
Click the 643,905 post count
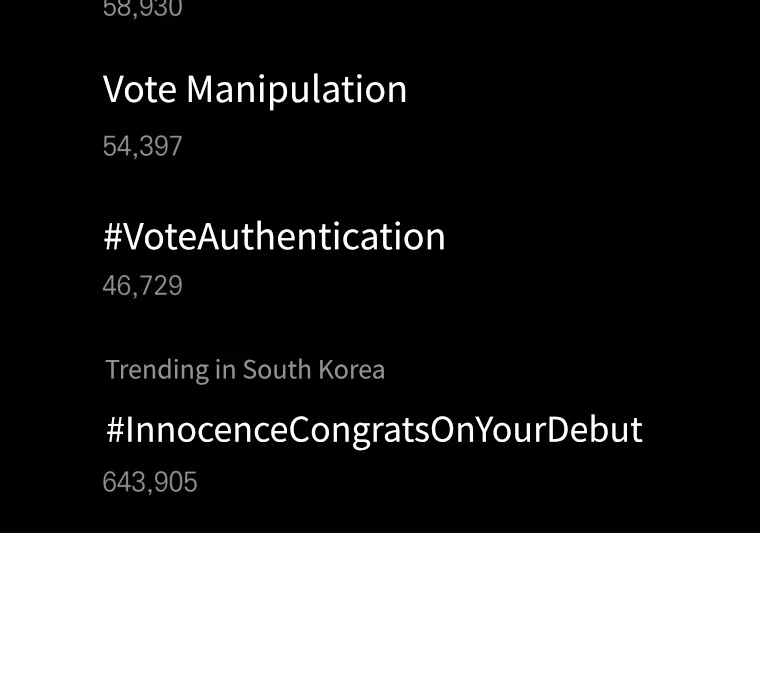[x=150, y=482]
